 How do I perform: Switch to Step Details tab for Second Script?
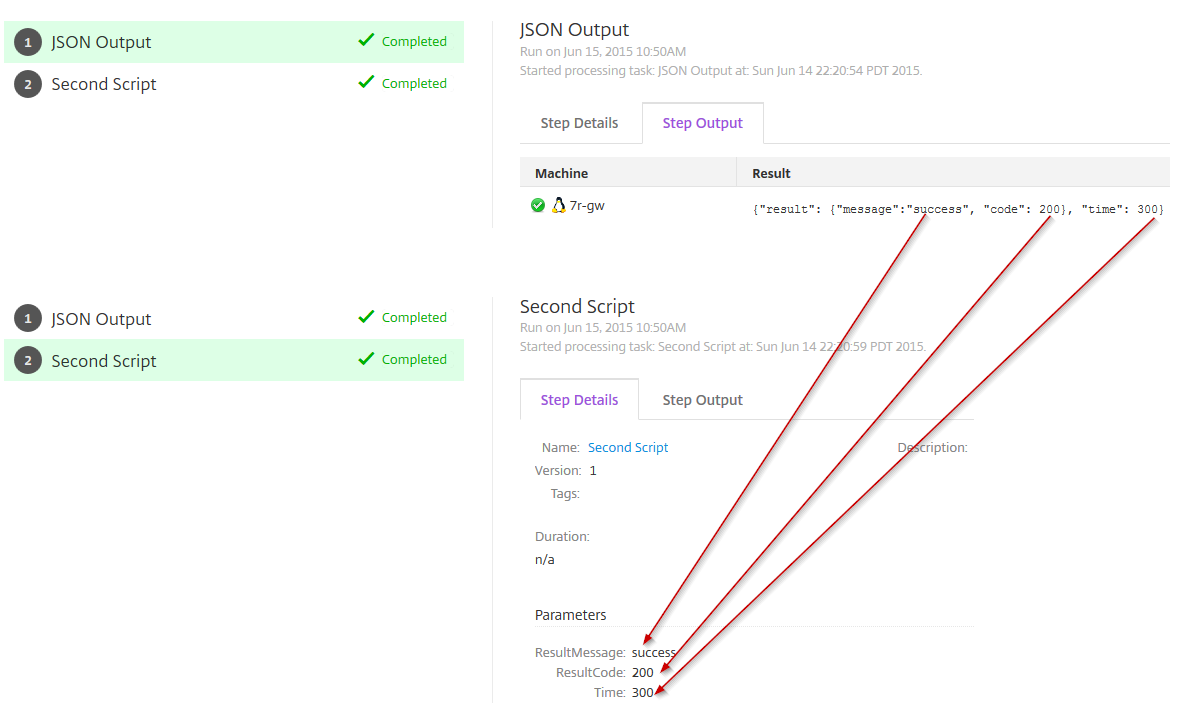tap(579, 400)
